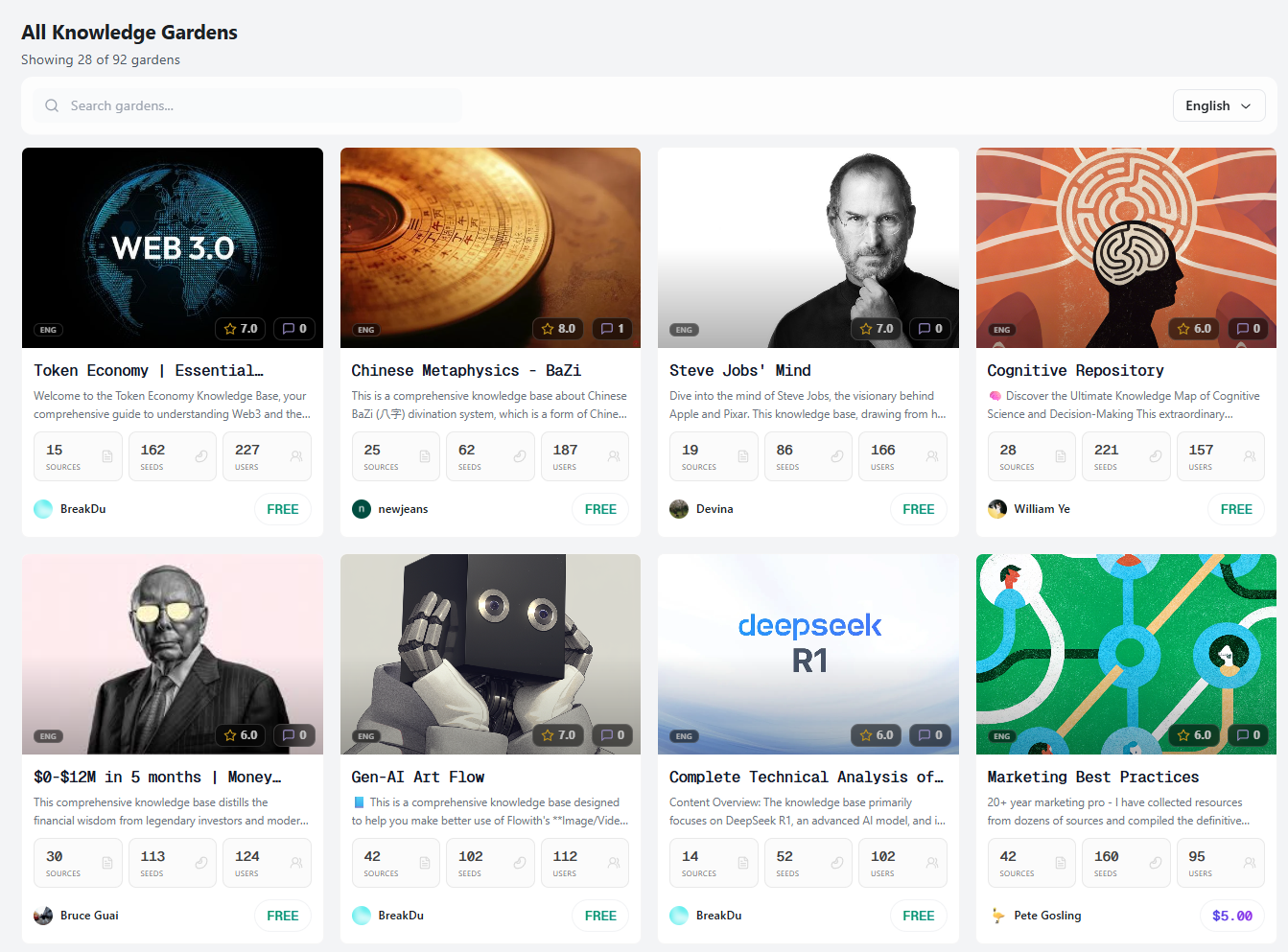The height and width of the screenshot is (952, 1288).
Task: Click the magnifier icon in the search bar
Action: pos(52,105)
